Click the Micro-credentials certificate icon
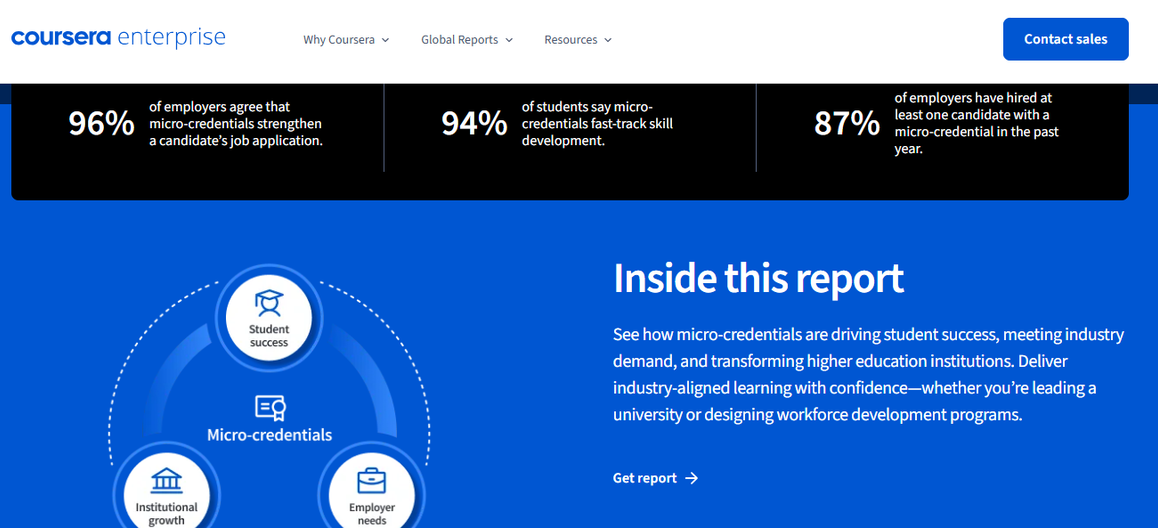Screen dimensions: 1158x528 click(270, 408)
